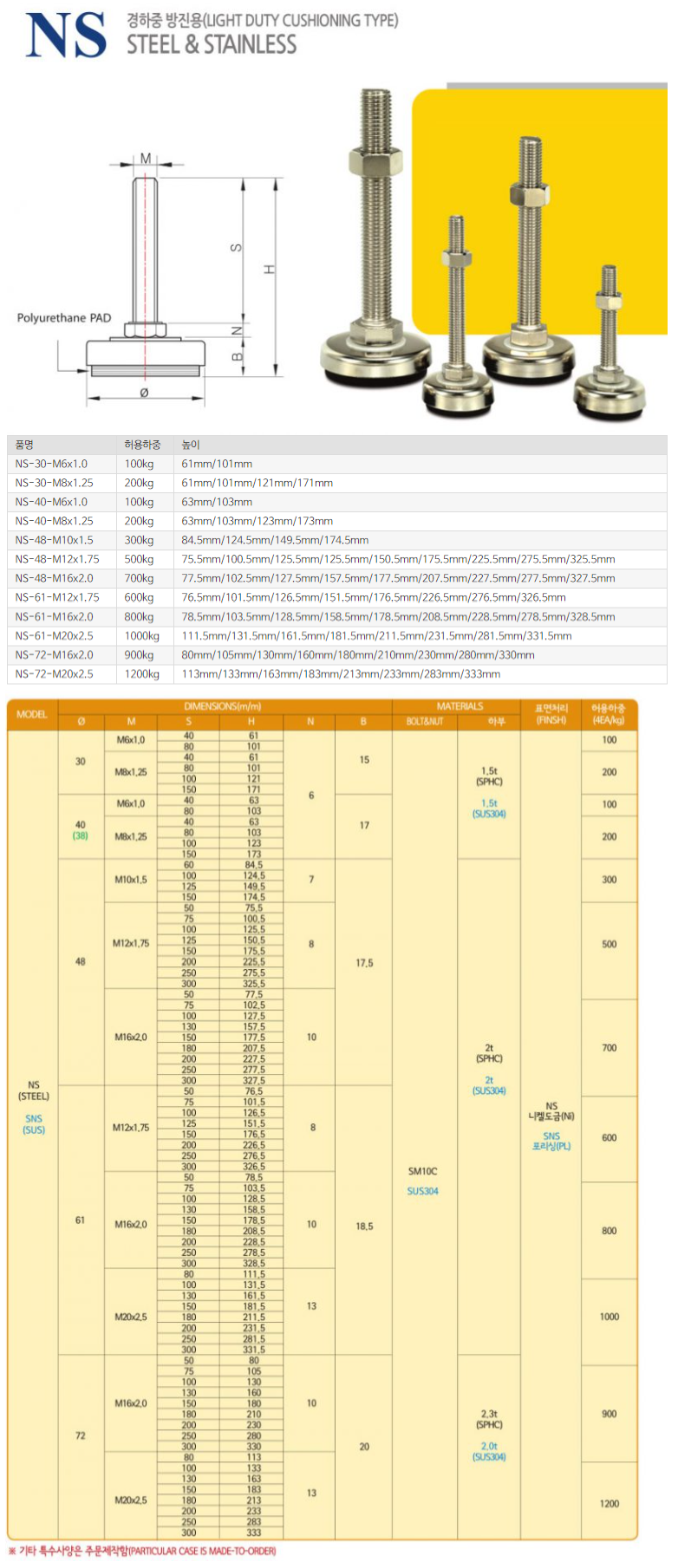Click the Polyurethane PAD label

64,318
